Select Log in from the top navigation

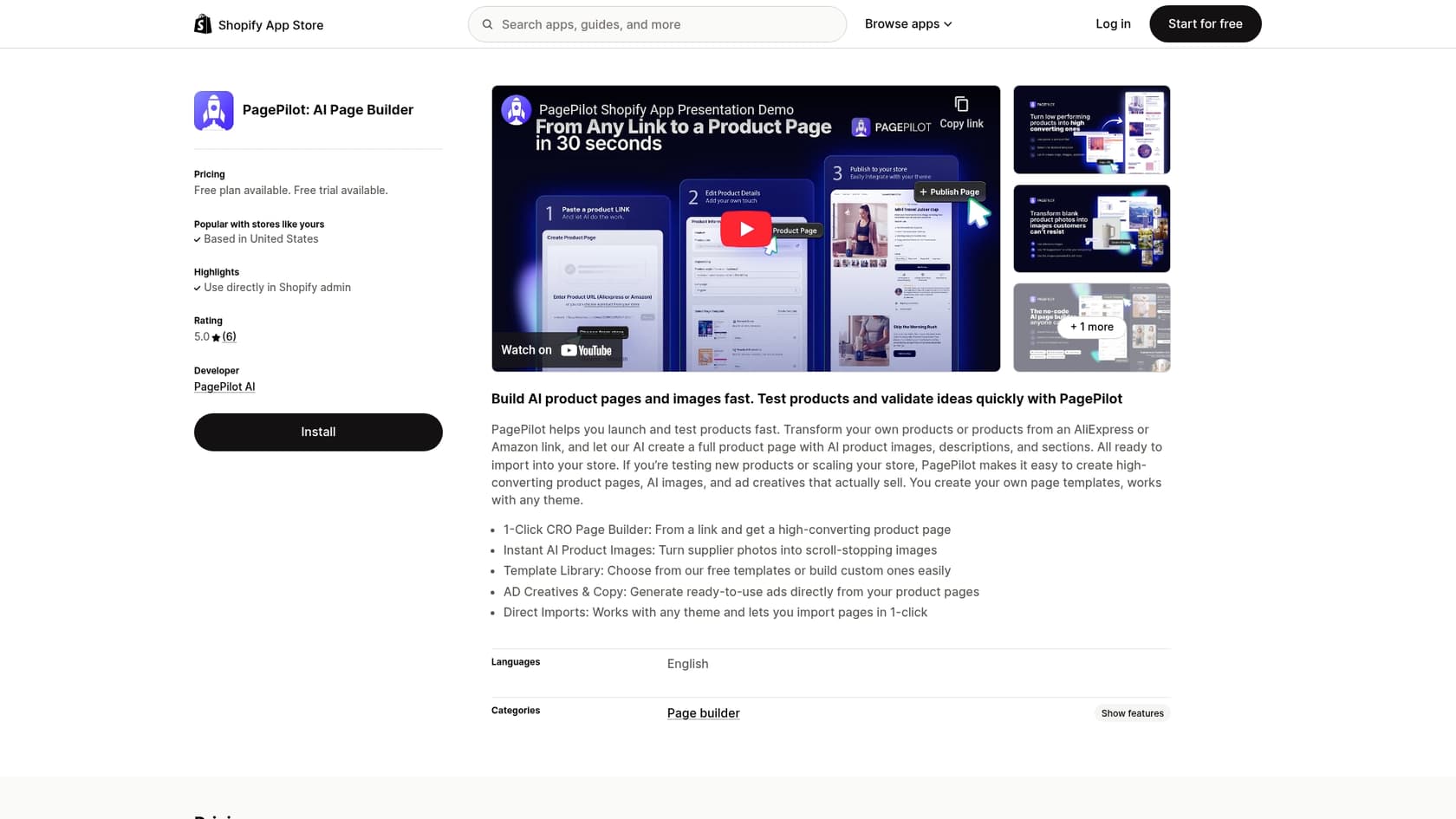[1113, 23]
